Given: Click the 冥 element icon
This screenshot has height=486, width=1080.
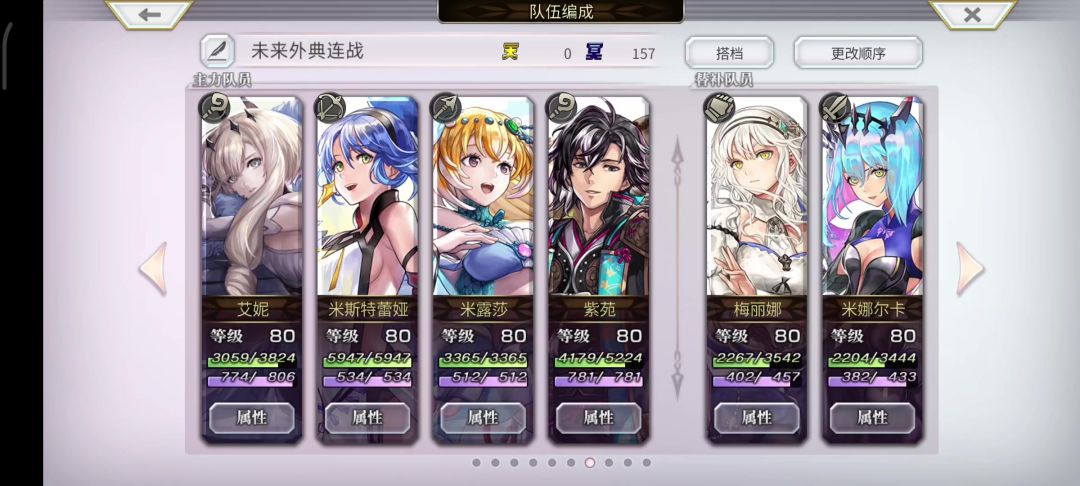Looking at the screenshot, I should (x=594, y=52).
